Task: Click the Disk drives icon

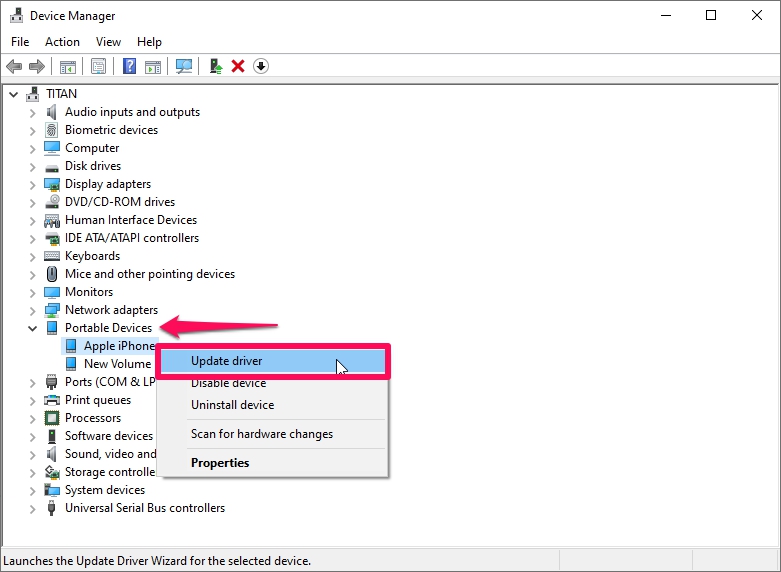Action: tap(52, 167)
